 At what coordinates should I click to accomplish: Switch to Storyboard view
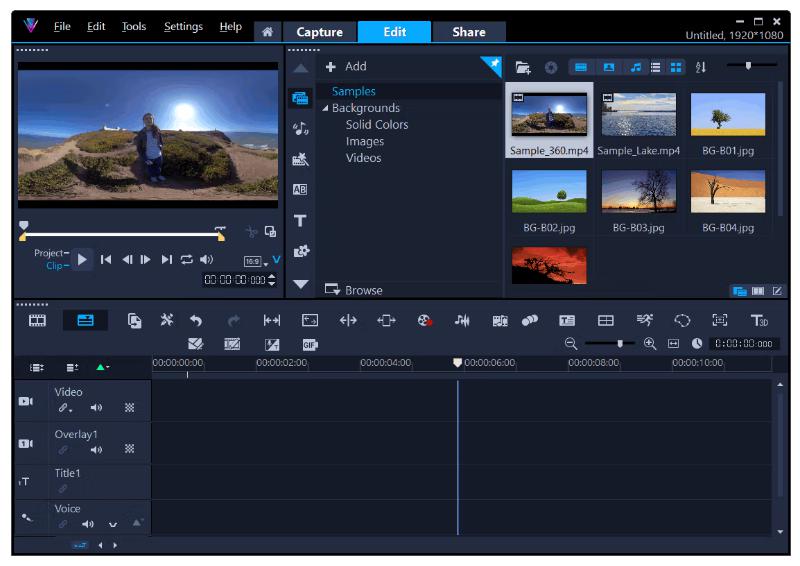click(37, 320)
